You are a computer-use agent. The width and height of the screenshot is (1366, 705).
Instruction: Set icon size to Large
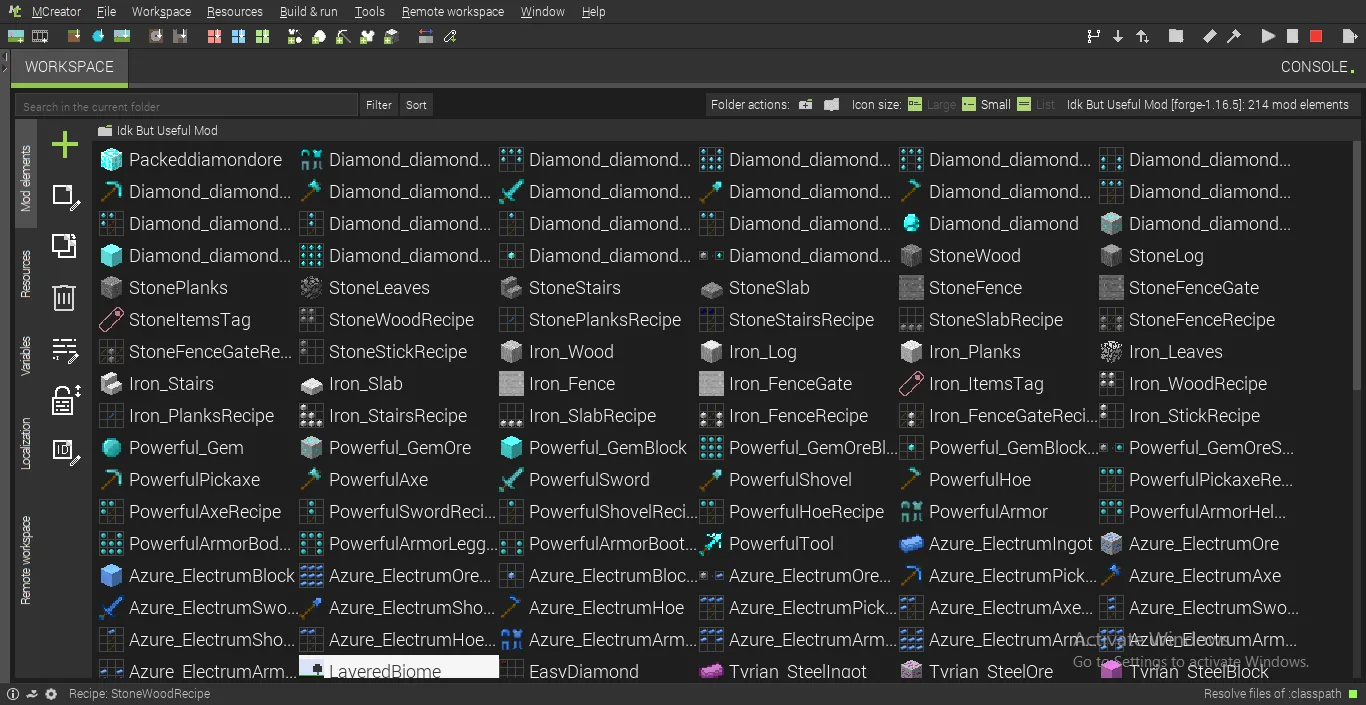coord(931,104)
